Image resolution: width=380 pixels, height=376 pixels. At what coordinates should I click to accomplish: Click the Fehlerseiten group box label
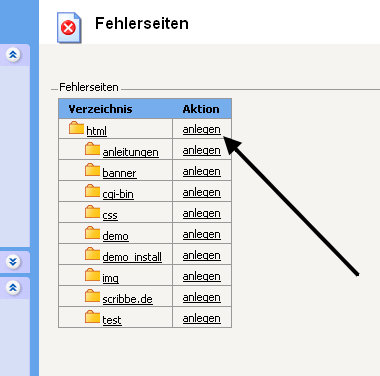(x=89, y=87)
